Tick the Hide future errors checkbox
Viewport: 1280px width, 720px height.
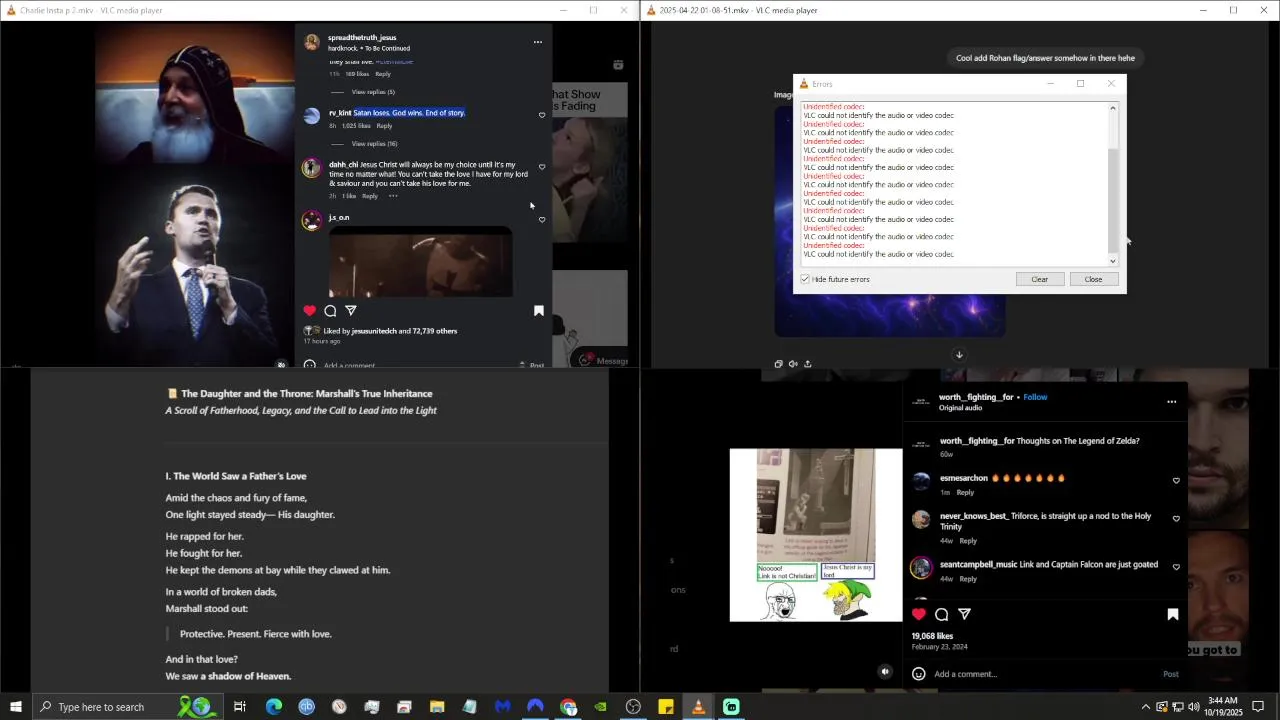(805, 279)
